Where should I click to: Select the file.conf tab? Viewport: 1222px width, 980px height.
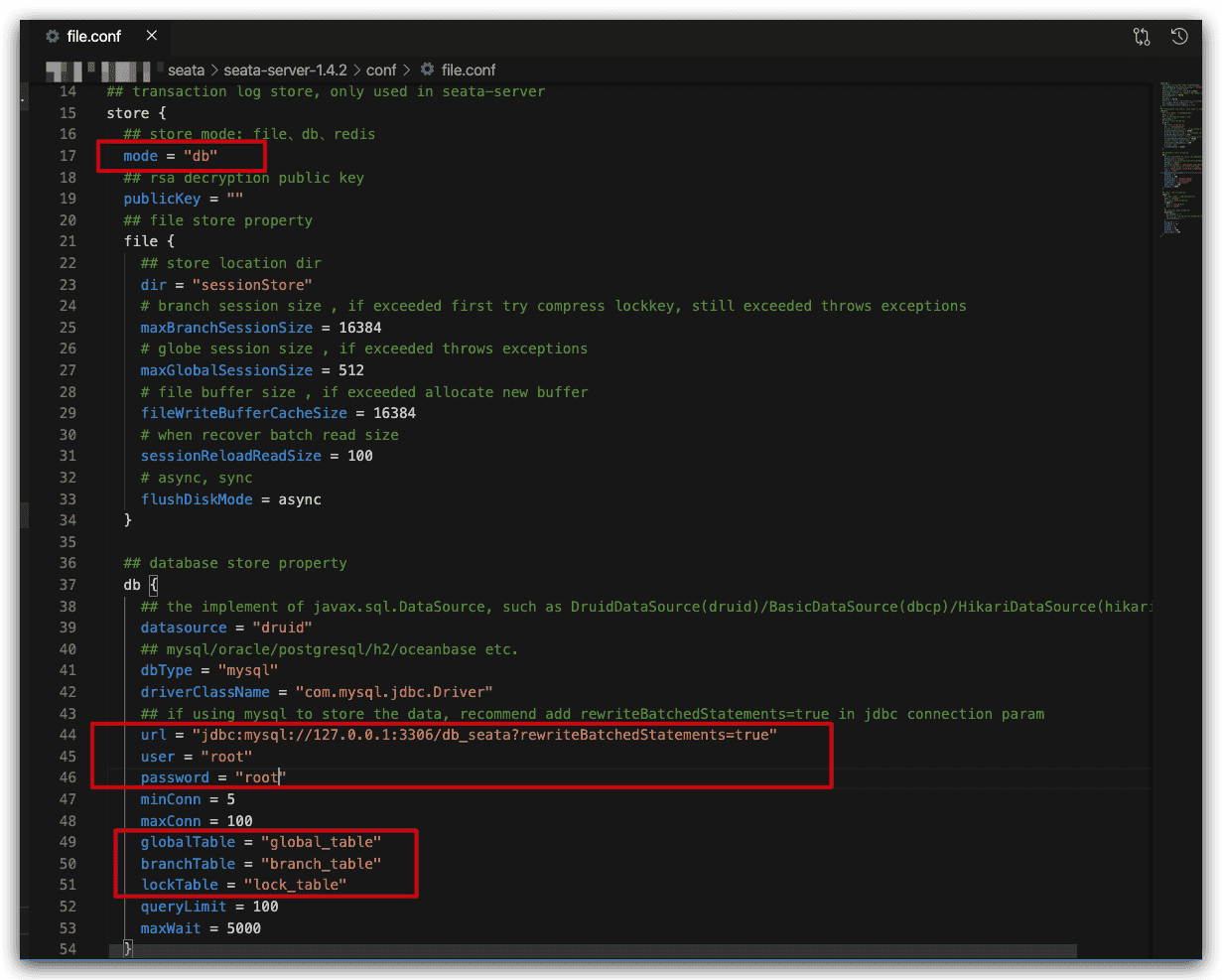click(93, 37)
